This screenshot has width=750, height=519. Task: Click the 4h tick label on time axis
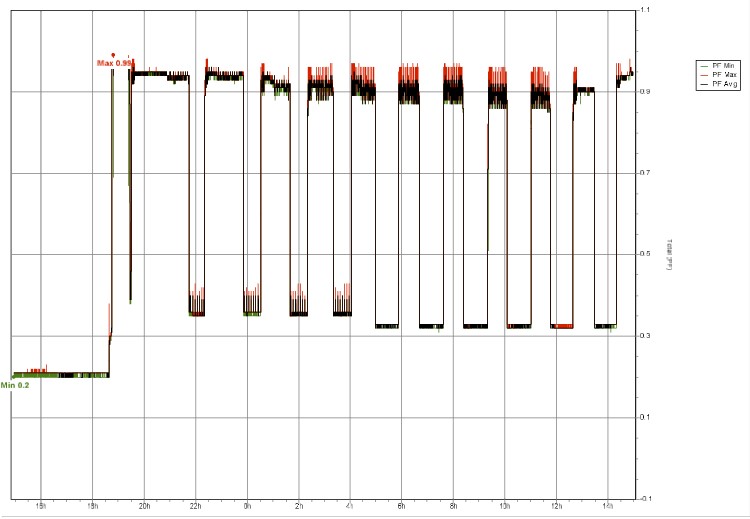point(350,507)
